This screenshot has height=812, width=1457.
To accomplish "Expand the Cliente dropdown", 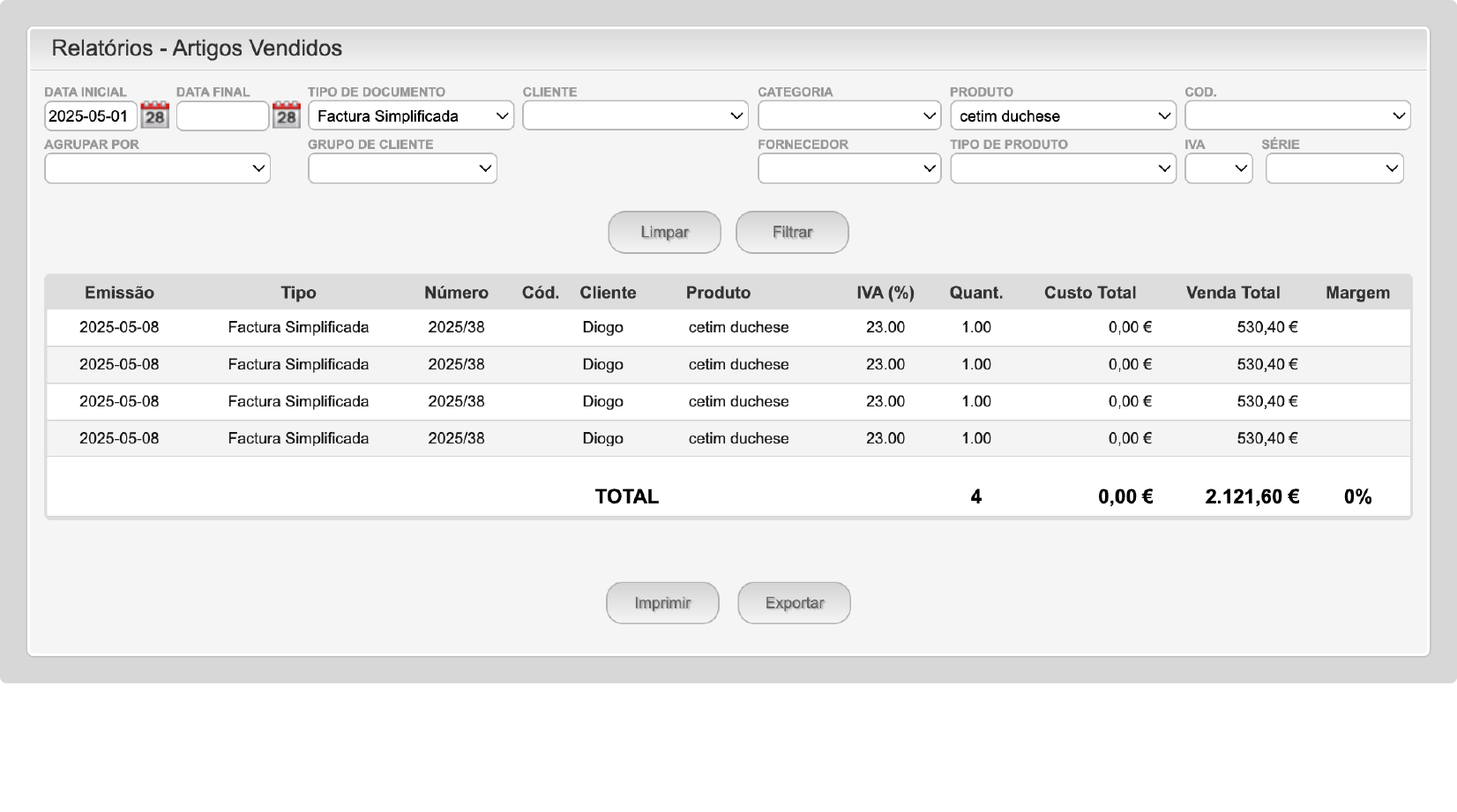I will pos(634,116).
